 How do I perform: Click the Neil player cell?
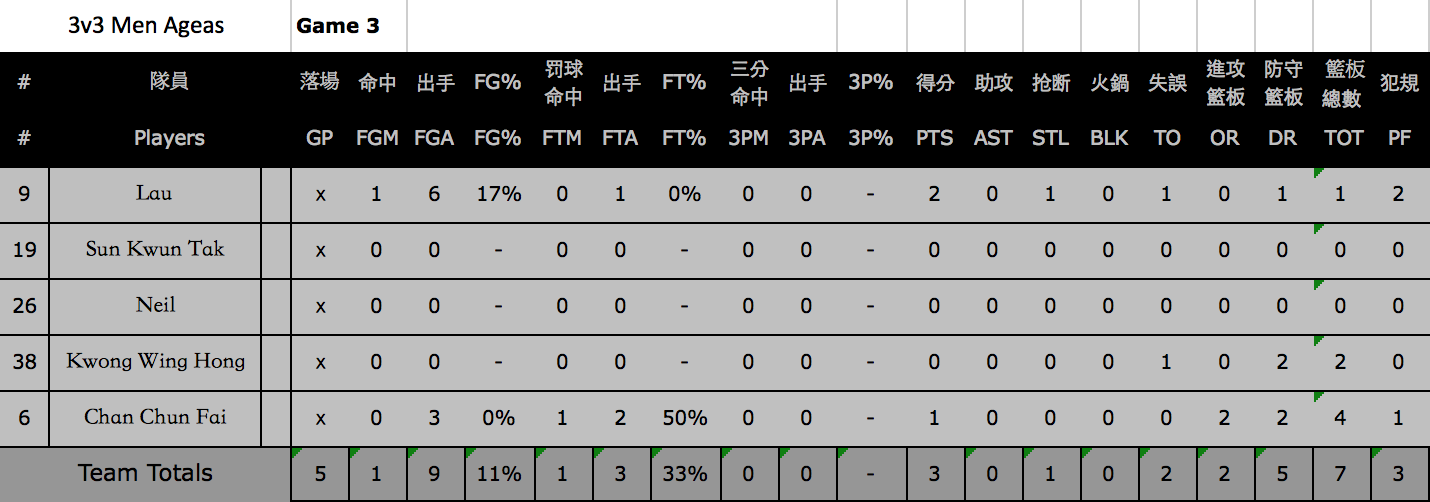154,306
